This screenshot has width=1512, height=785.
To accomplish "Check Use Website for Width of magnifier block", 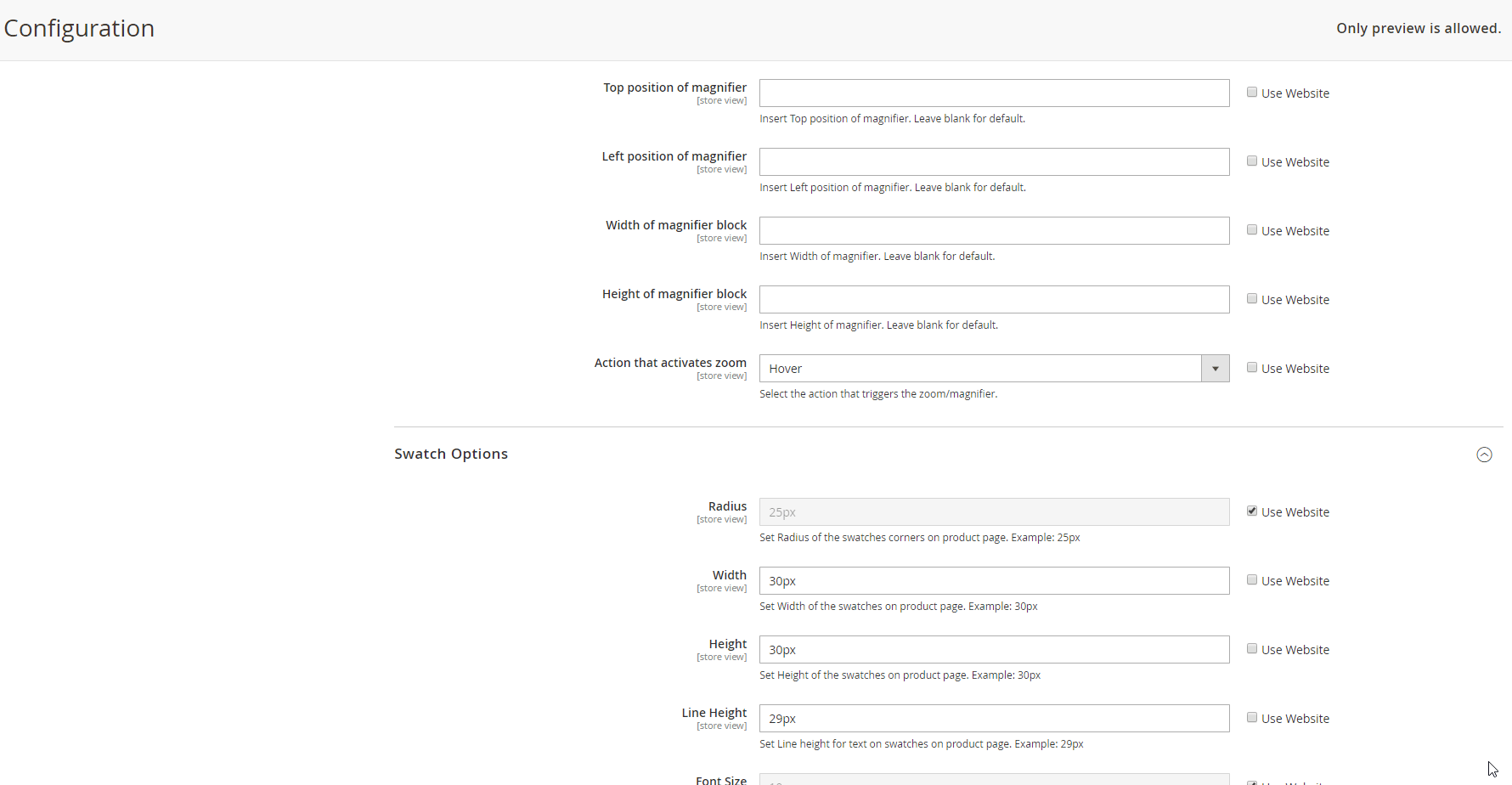I will coord(1252,230).
